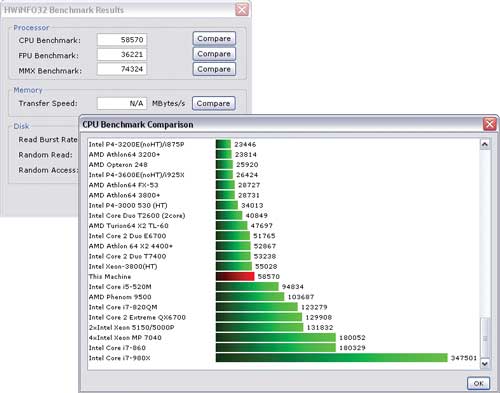Select row 'Intel P4-3600E(noHT)/i925X'

[x=283, y=175]
